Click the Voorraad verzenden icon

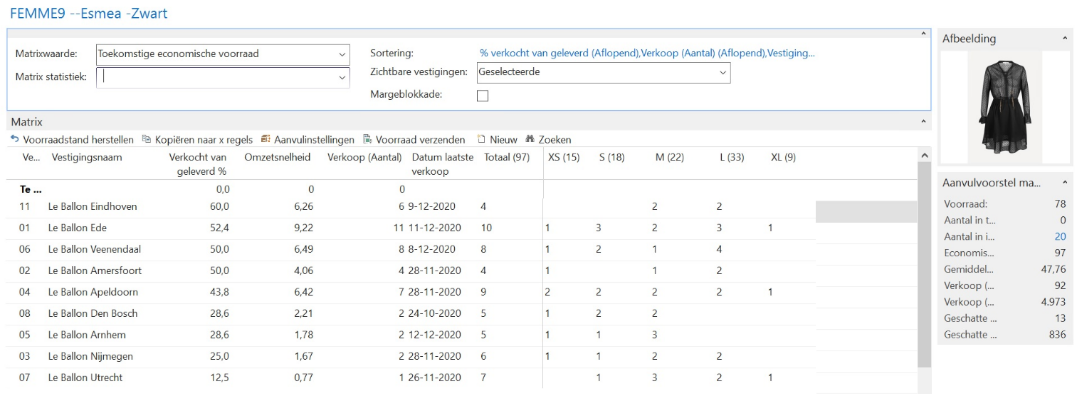click(x=367, y=139)
